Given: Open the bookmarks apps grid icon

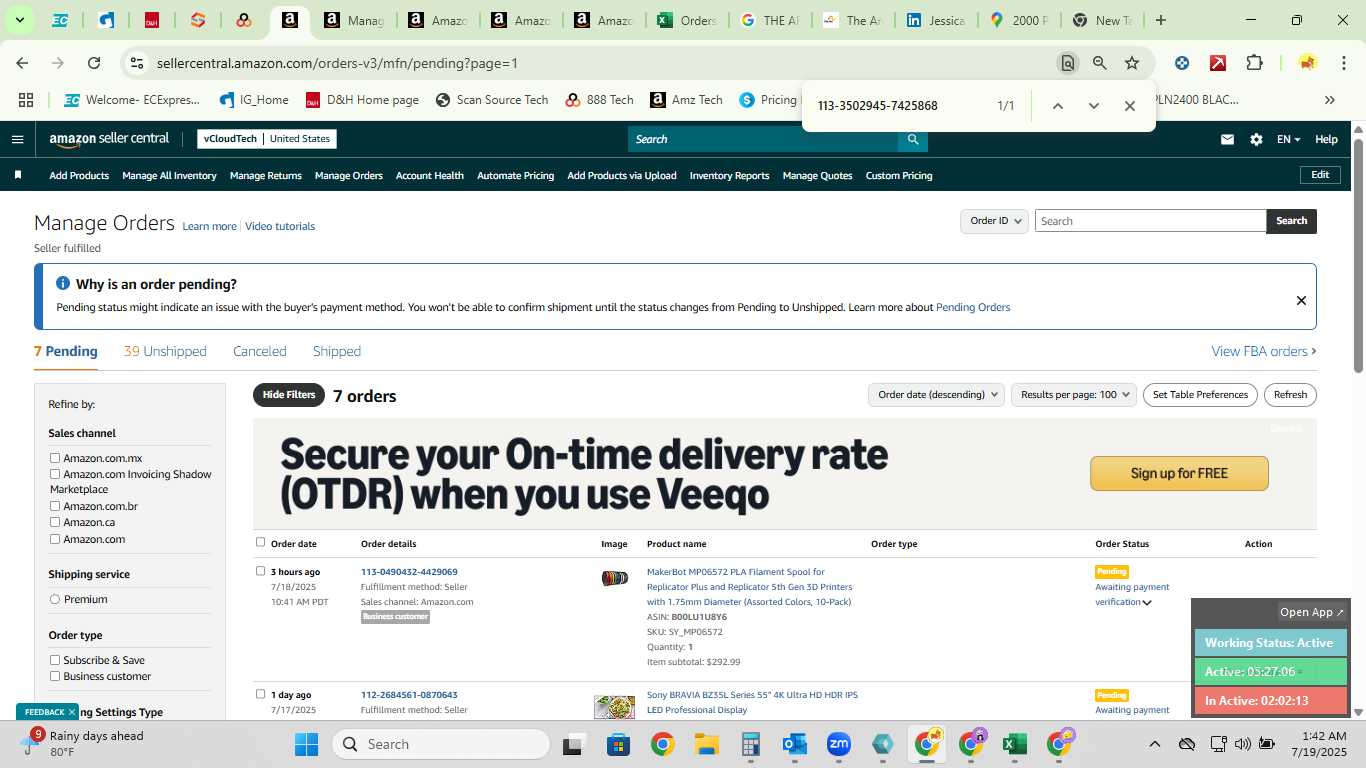Looking at the screenshot, I should [x=26, y=100].
